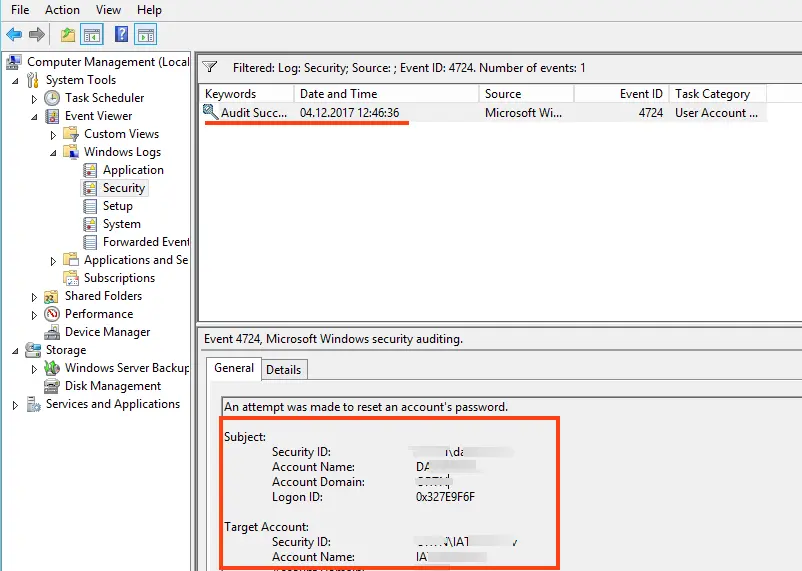The width and height of the screenshot is (802, 571).
Task: Click the Services and Applications icon
Action: point(33,404)
